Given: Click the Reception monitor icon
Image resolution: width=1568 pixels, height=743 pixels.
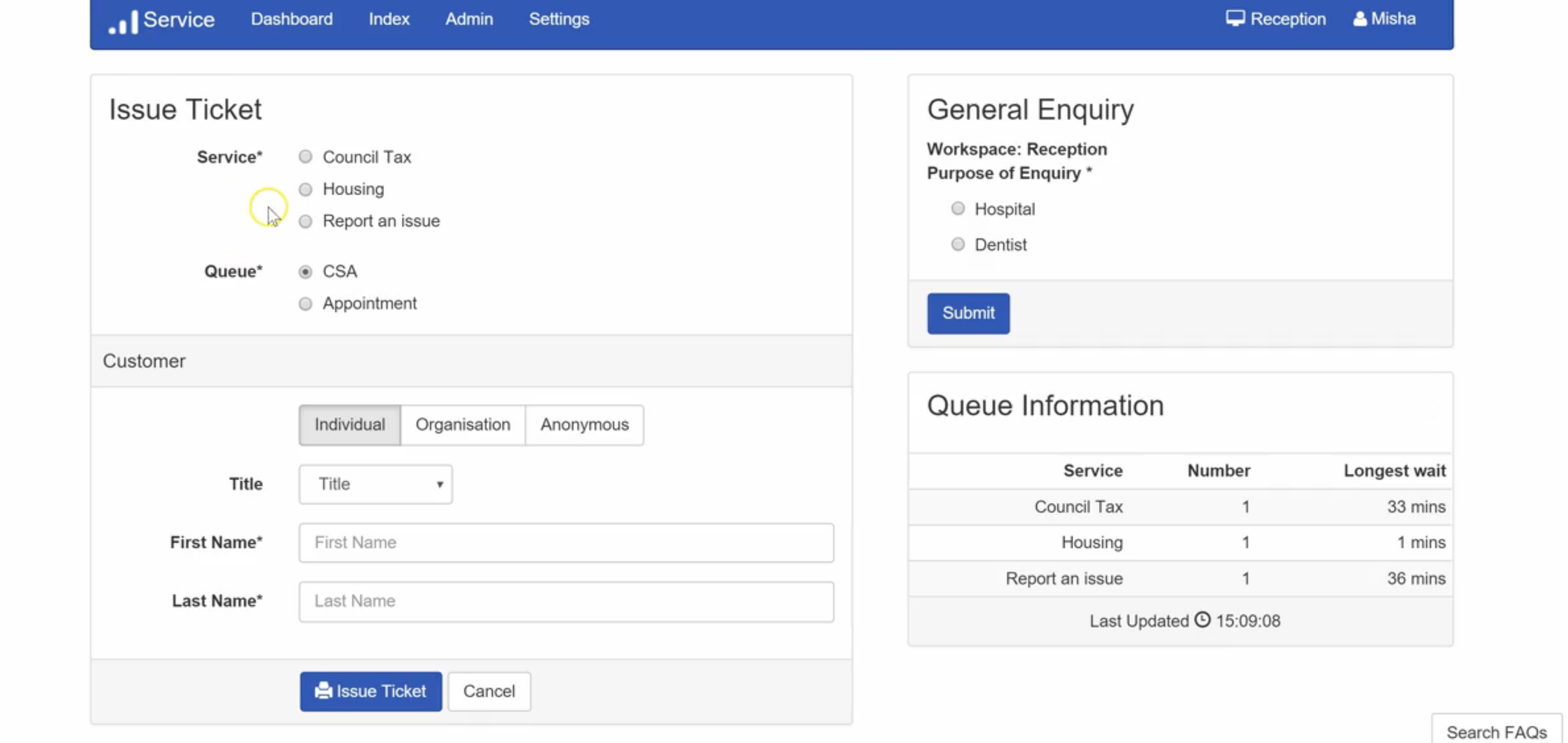Looking at the screenshot, I should (1235, 18).
